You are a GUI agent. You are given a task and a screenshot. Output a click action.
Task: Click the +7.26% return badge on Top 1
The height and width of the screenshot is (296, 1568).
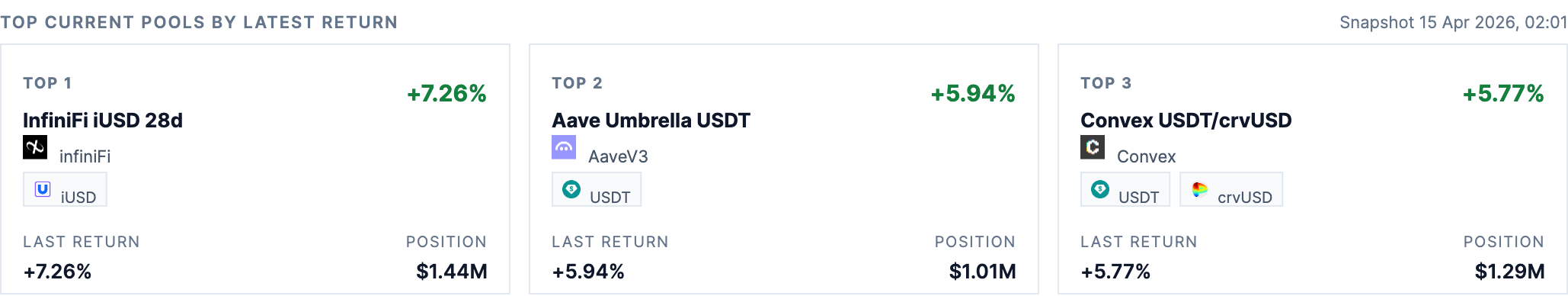(x=446, y=94)
